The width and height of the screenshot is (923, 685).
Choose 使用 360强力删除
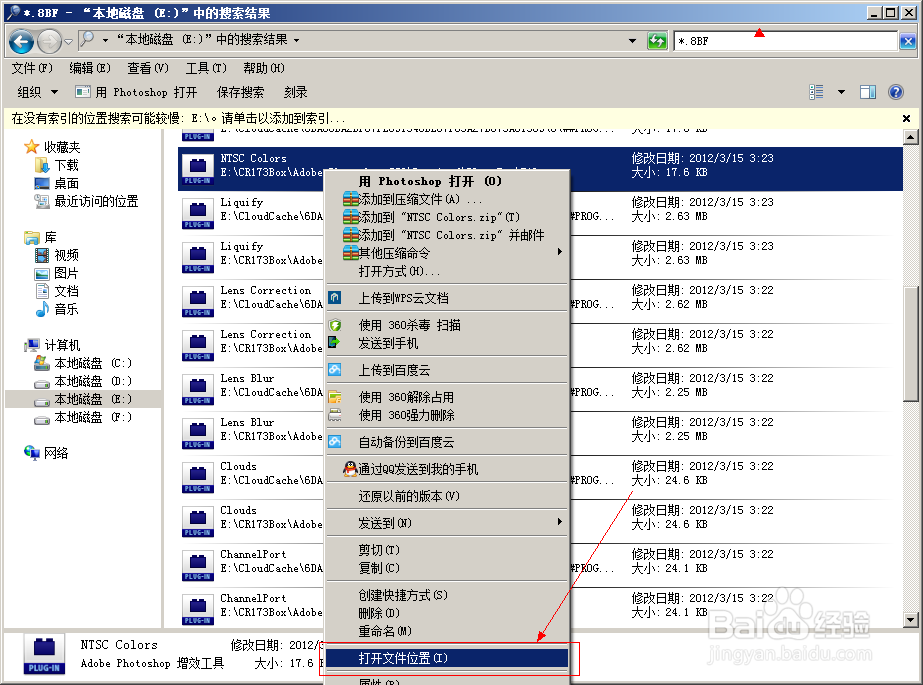tap(447, 415)
